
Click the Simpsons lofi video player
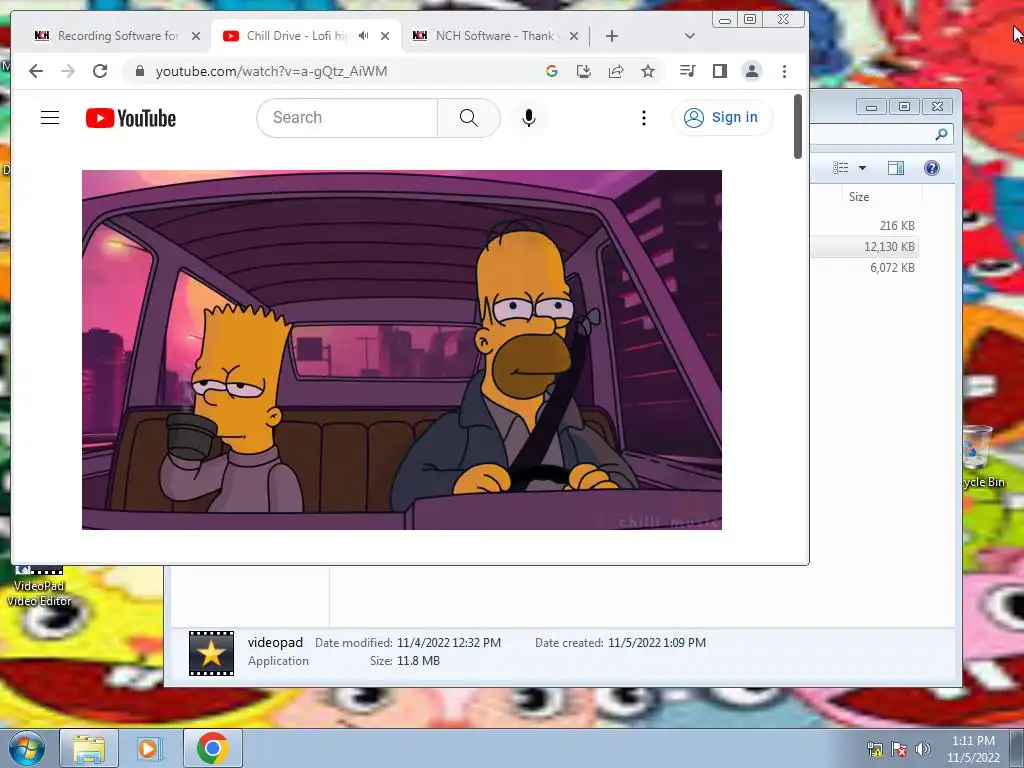[x=402, y=349]
